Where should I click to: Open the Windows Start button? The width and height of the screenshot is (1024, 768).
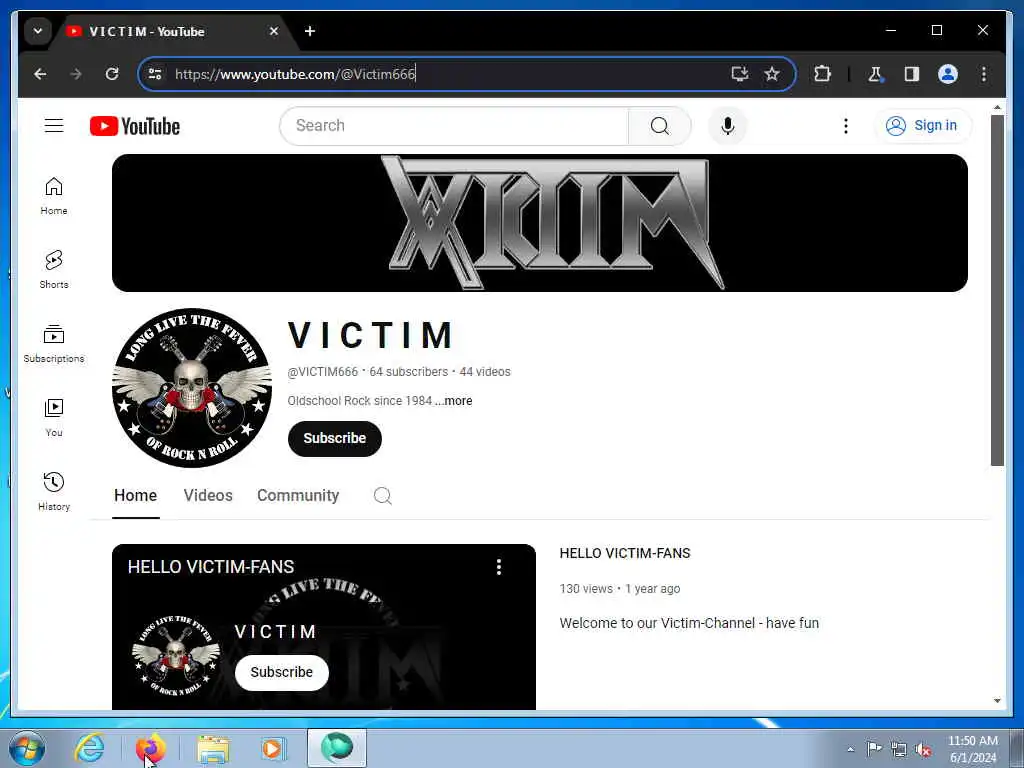[x=27, y=748]
